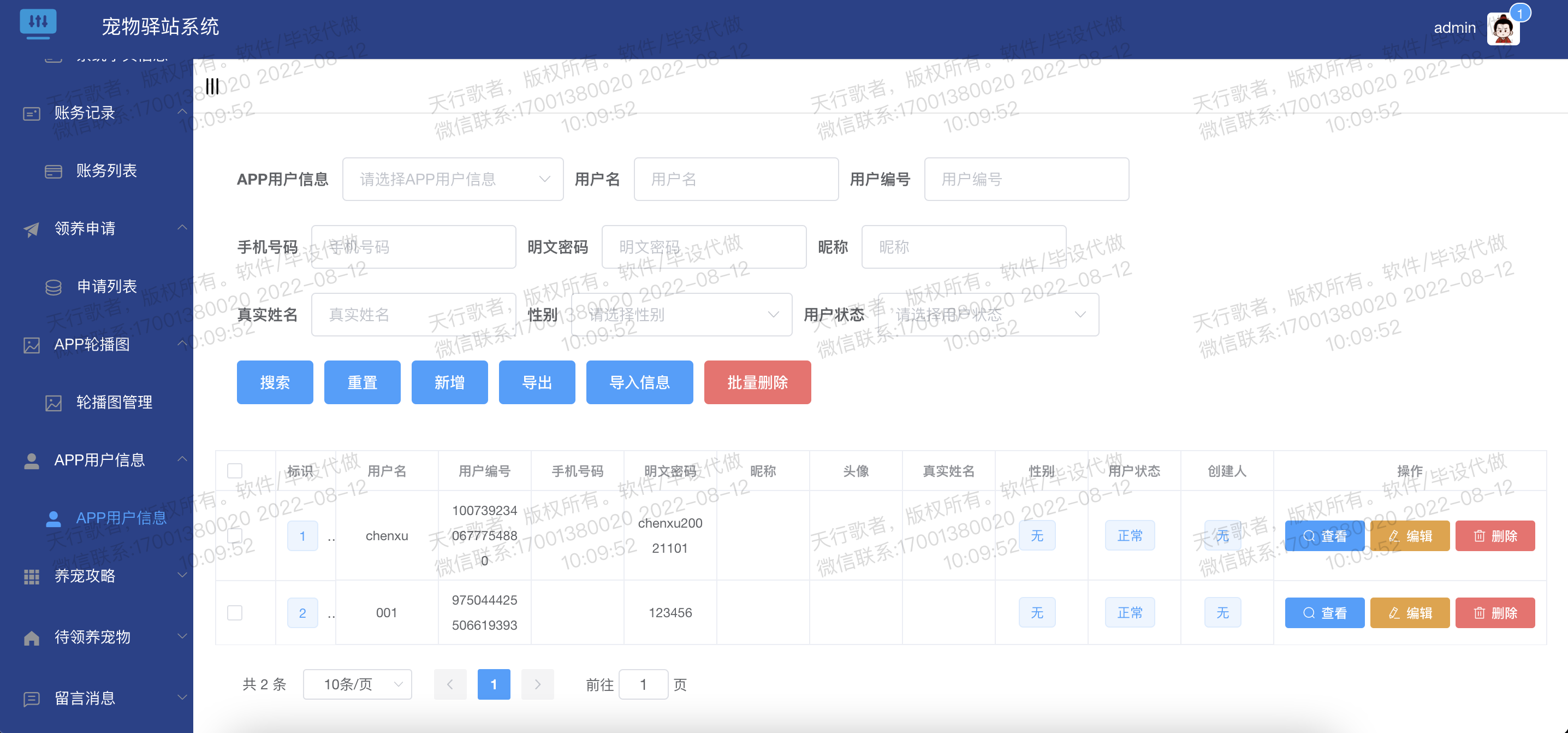Open the 10条/页 page size dropdown
The image size is (1568, 733).
[x=357, y=684]
